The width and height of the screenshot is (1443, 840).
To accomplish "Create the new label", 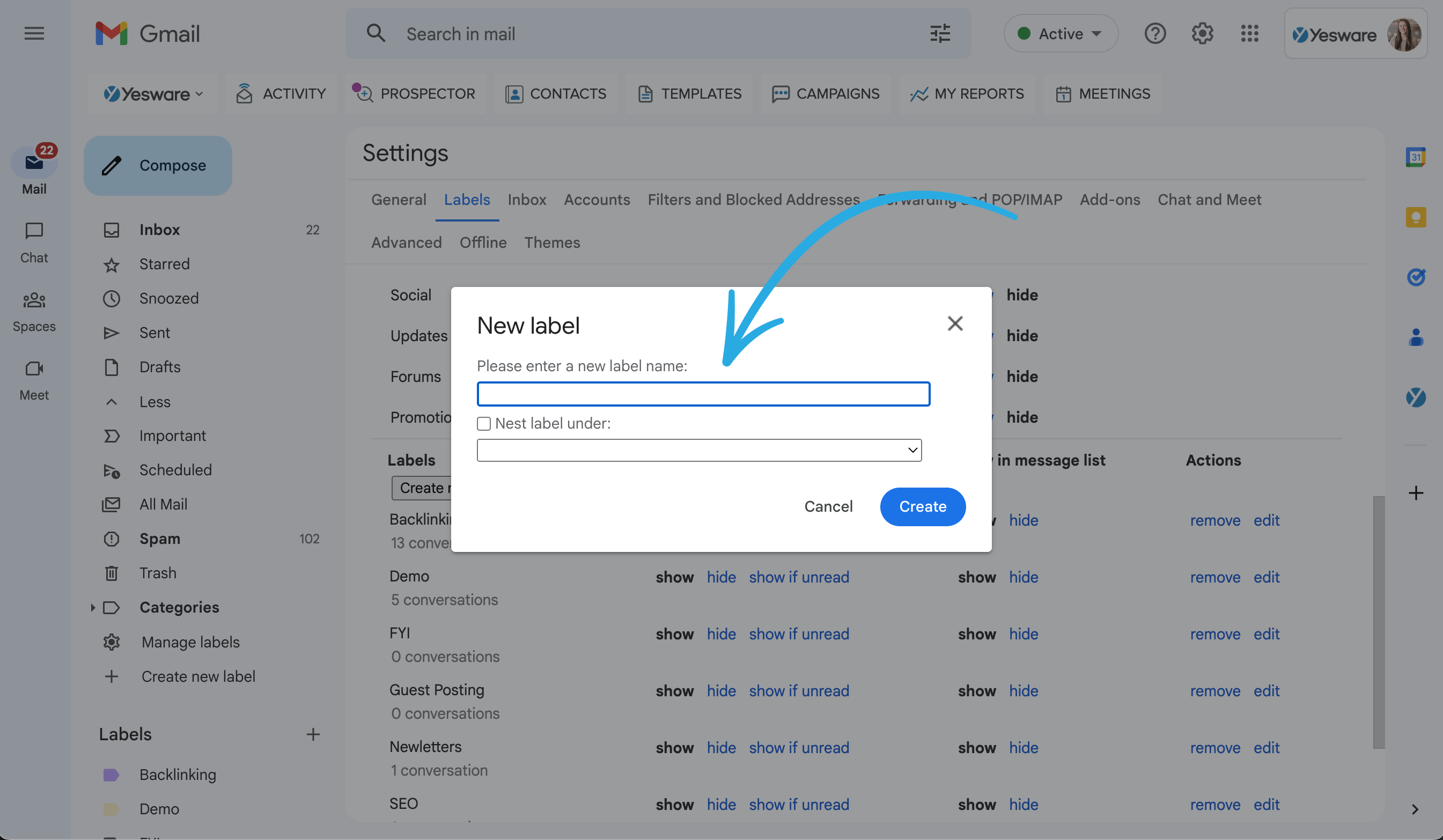I will tap(922, 506).
